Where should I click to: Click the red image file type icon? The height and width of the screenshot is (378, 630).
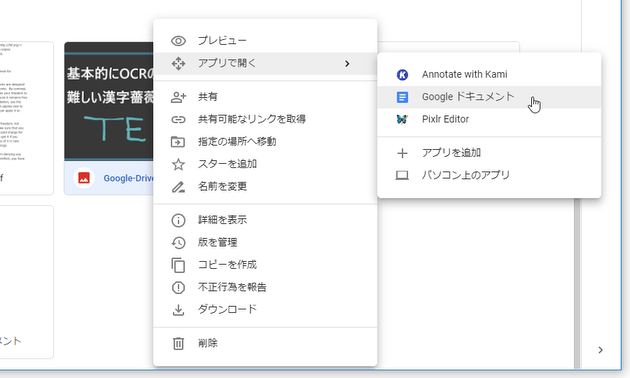pyautogui.click(x=84, y=178)
